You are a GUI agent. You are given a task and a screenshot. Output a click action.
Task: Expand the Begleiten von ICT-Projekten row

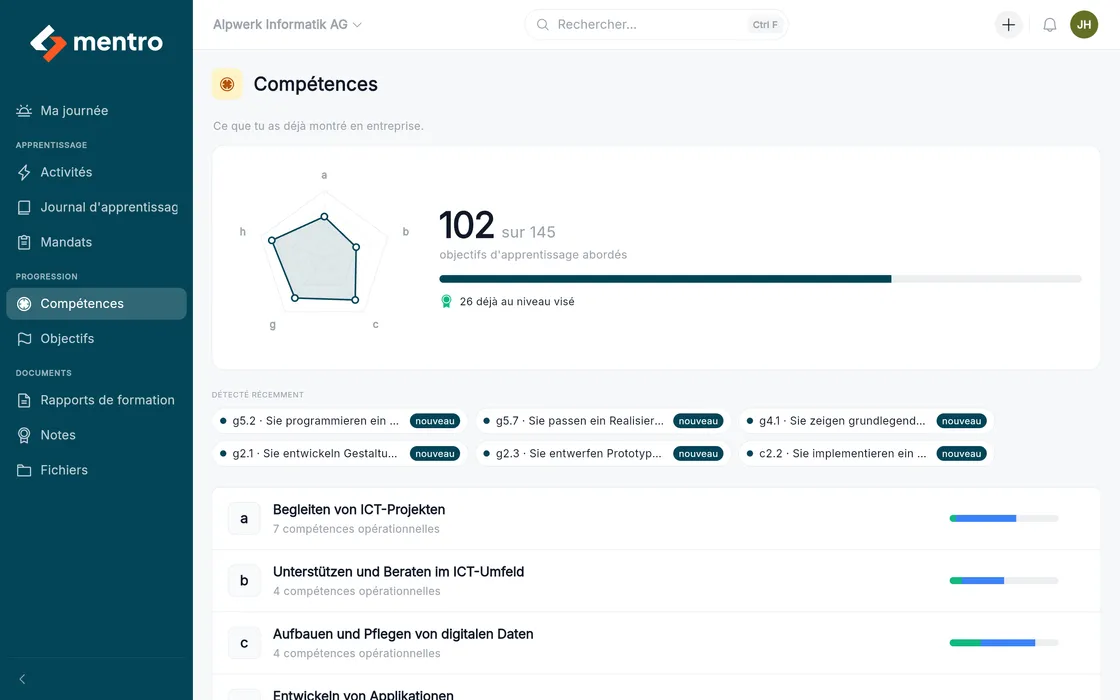point(656,519)
